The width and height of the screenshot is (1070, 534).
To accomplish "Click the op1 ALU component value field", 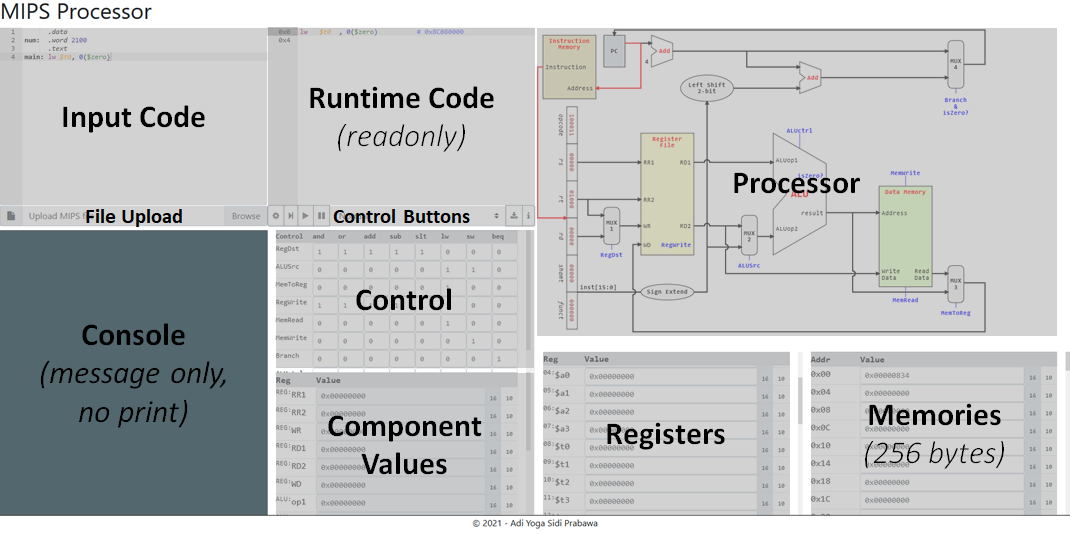I will click(401, 503).
